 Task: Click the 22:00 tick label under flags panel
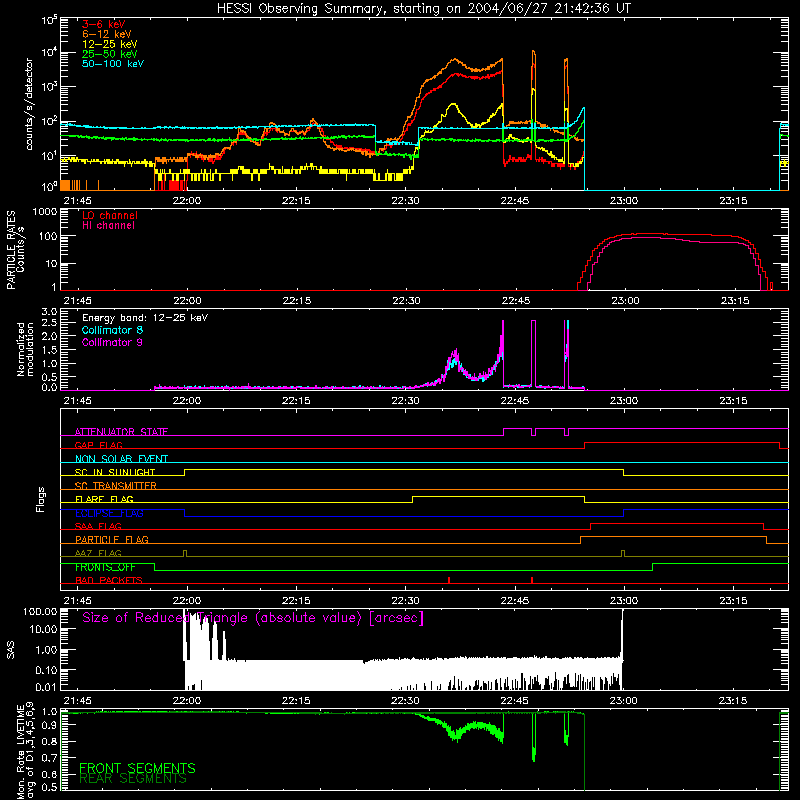[x=187, y=601]
